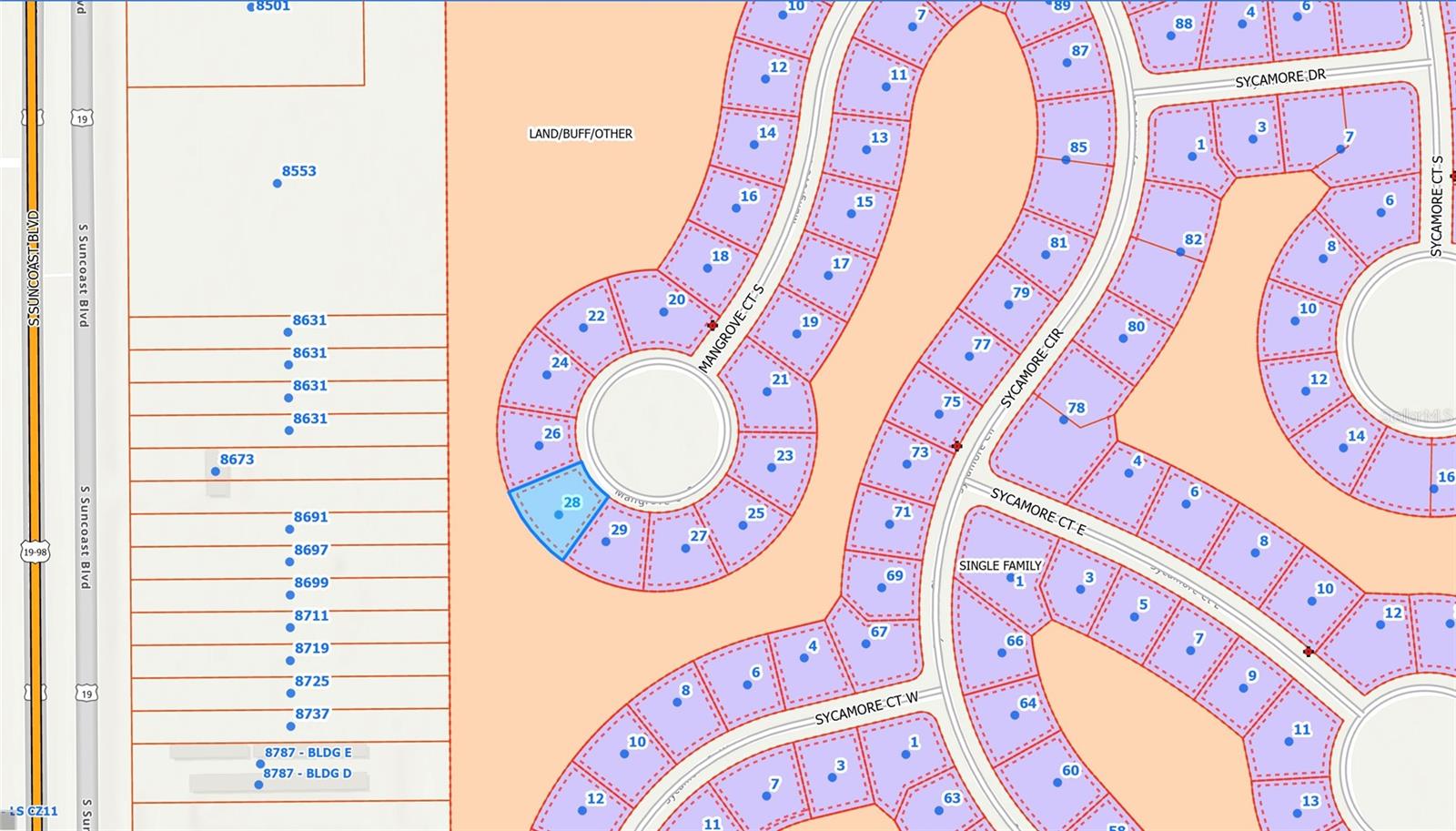Click the US 19-98 highway shield icon

click(x=35, y=552)
